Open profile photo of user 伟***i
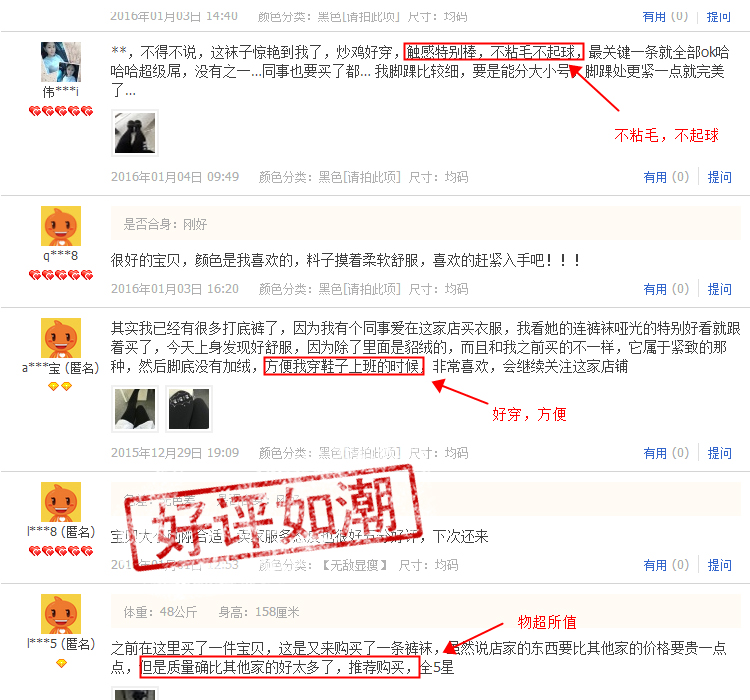 tap(61, 62)
